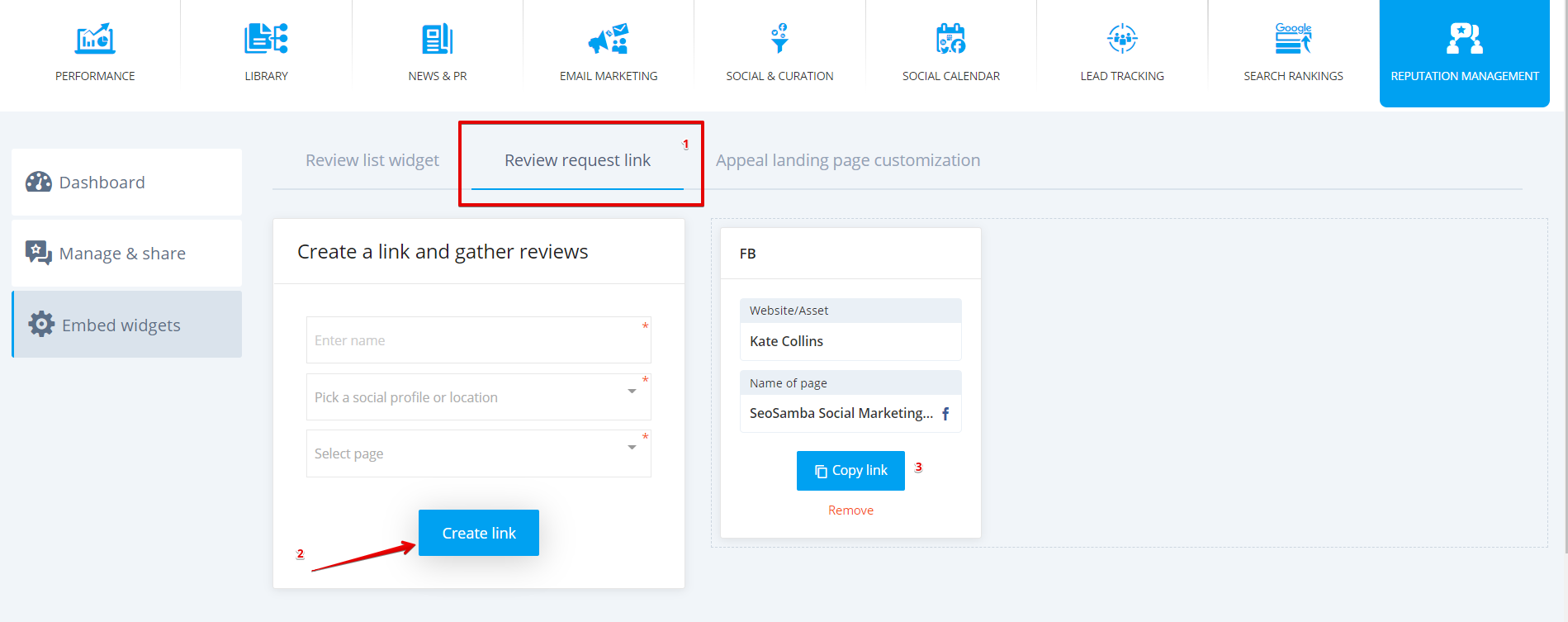The image size is (1568, 622).
Task: Click the Embed widgets gear icon
Action: [41, 324]
